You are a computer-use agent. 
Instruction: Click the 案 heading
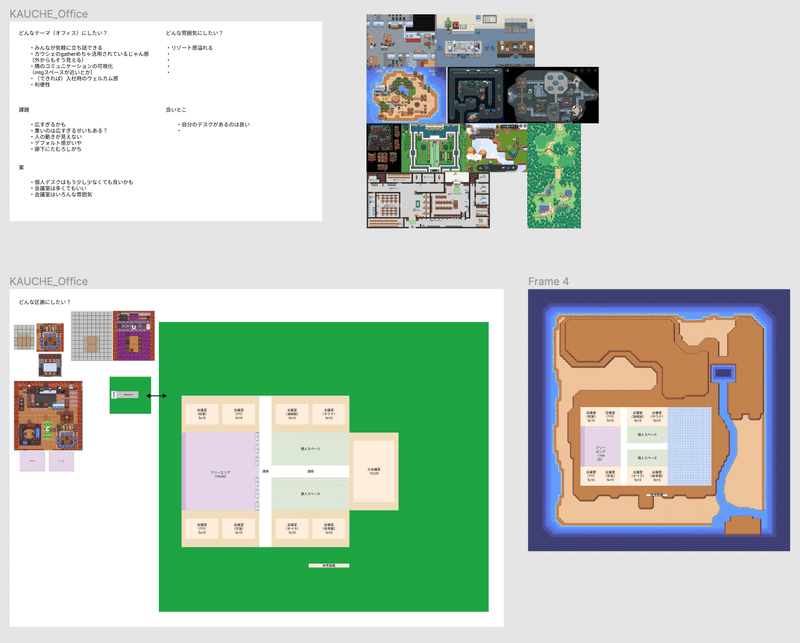point(21,167)
